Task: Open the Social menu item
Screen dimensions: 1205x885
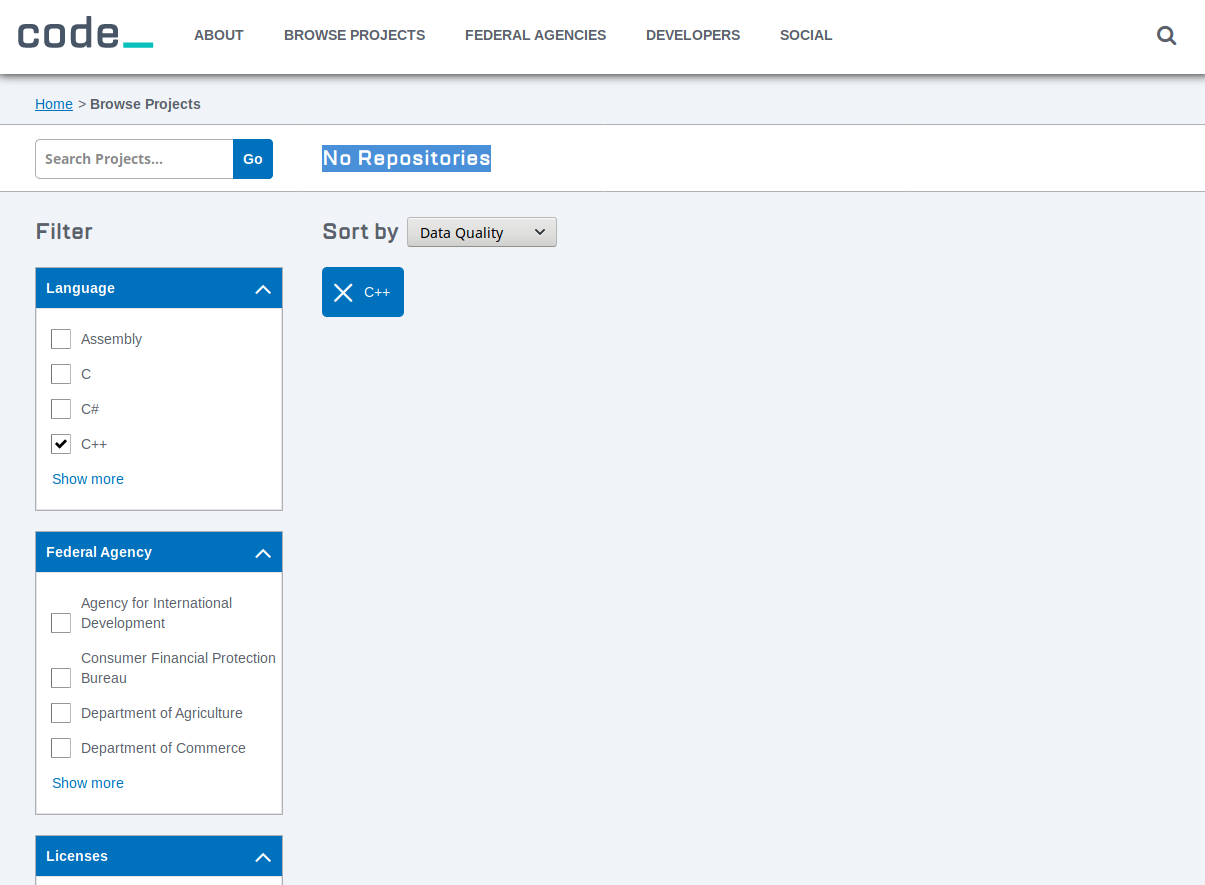Action: tap(806, 35)
